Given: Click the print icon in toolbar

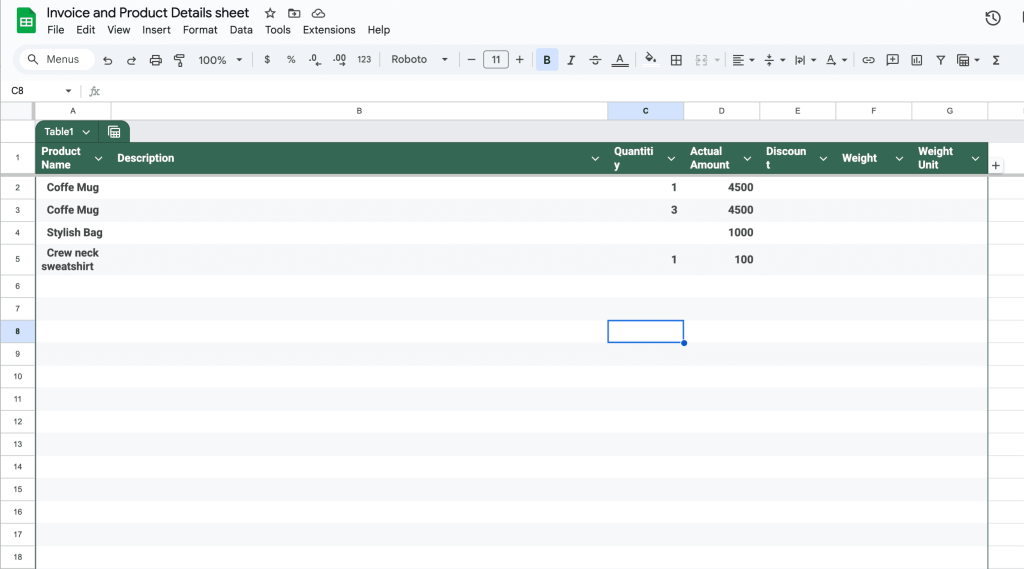Looking at the screenshot, I should [x=155, y=60].
